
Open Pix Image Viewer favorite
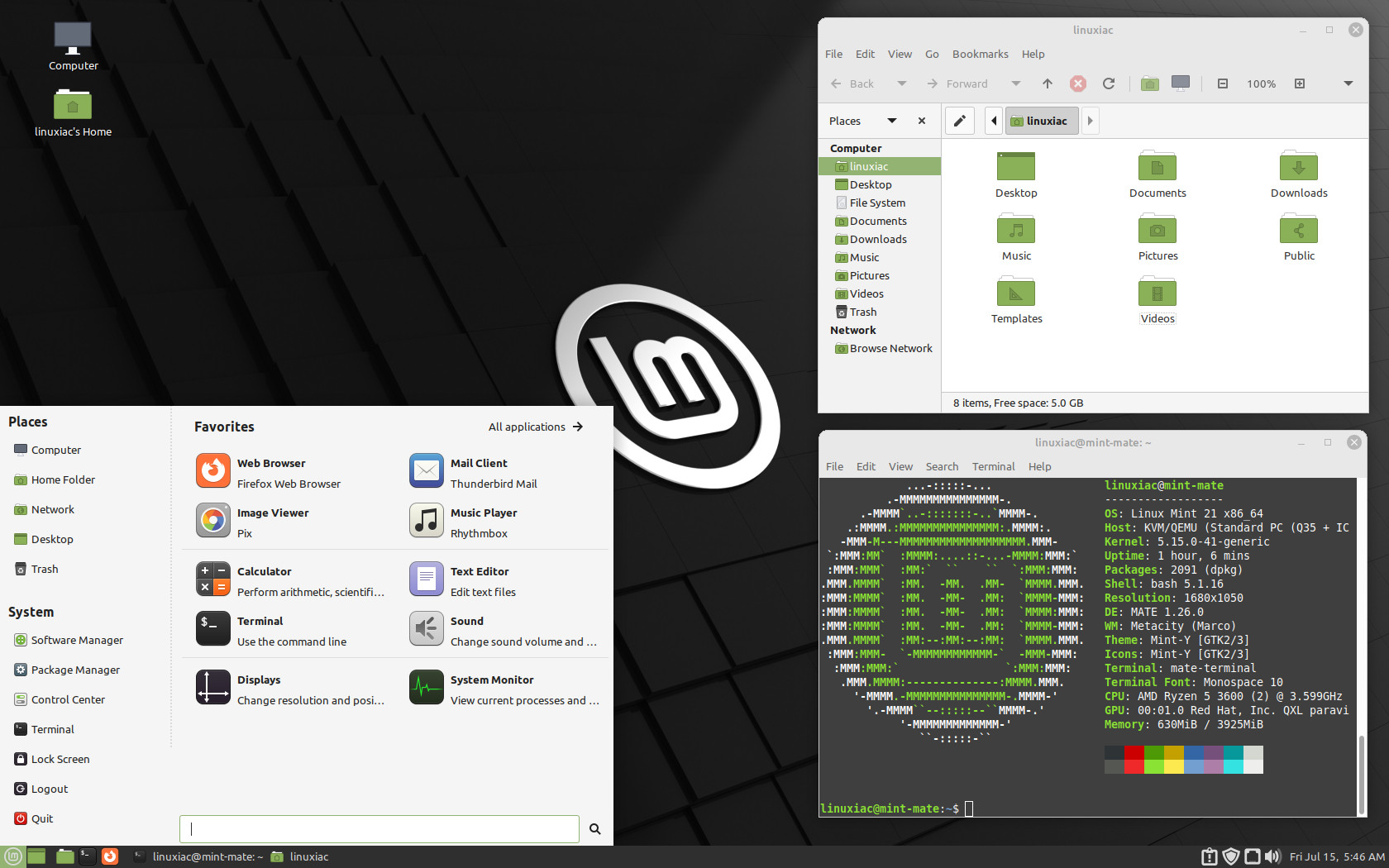tap(289, 522)
